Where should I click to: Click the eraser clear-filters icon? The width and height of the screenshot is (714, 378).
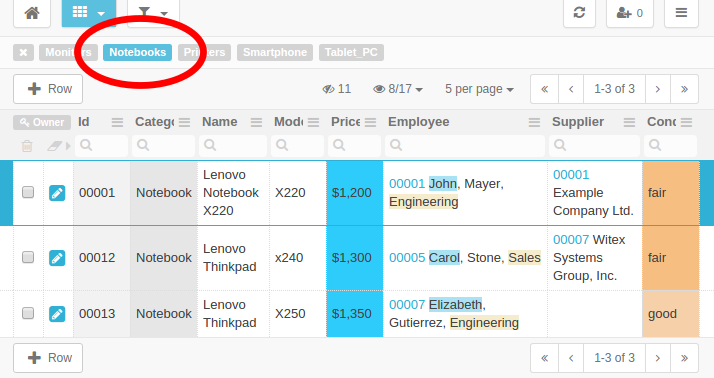point(55,146)
